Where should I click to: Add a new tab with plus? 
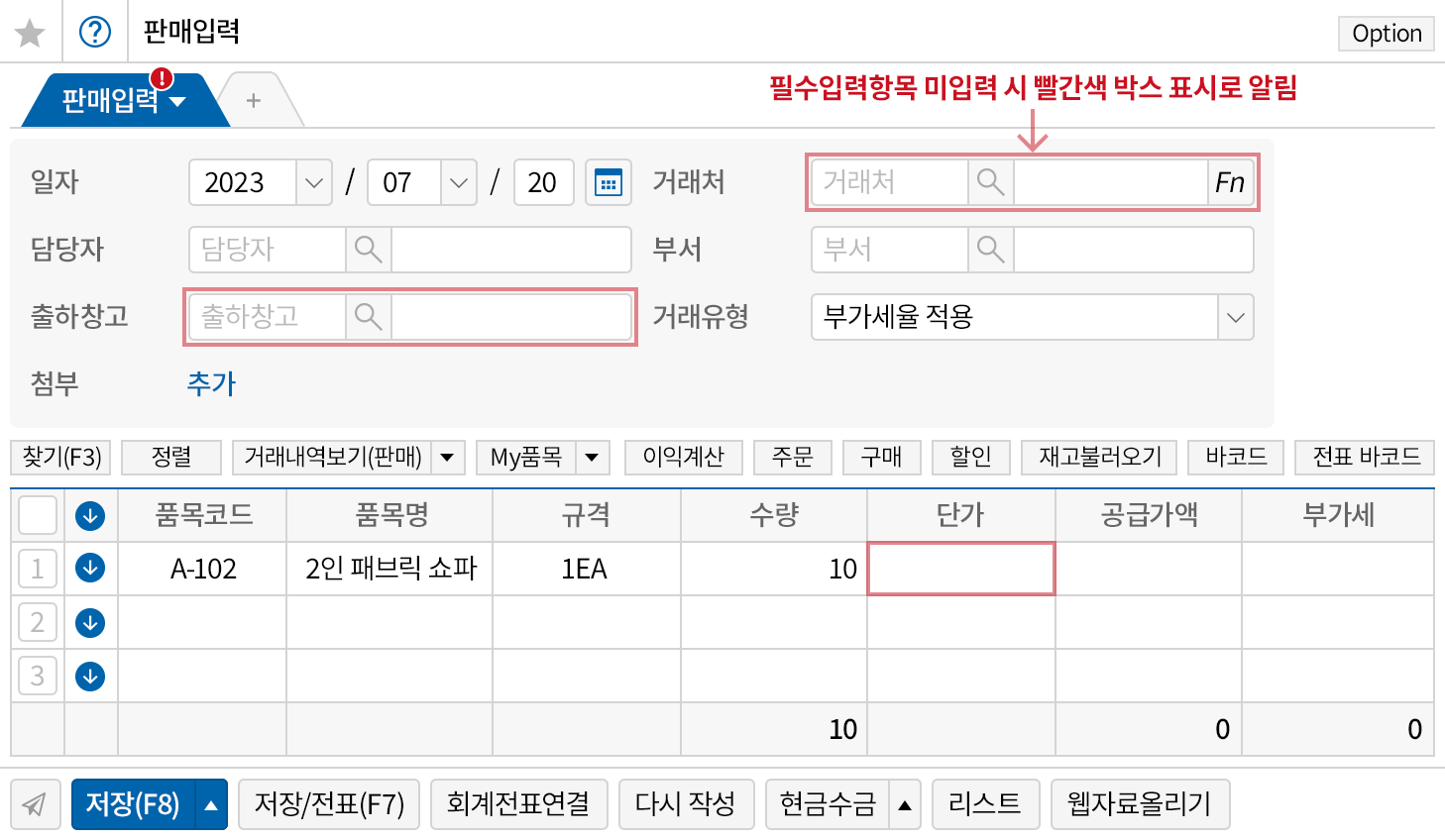pyautogui.click(x=254, y=100)
